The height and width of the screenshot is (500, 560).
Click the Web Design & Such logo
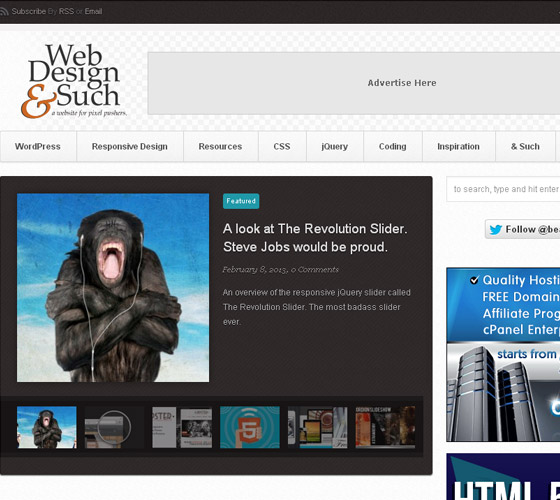coord(74,81)
